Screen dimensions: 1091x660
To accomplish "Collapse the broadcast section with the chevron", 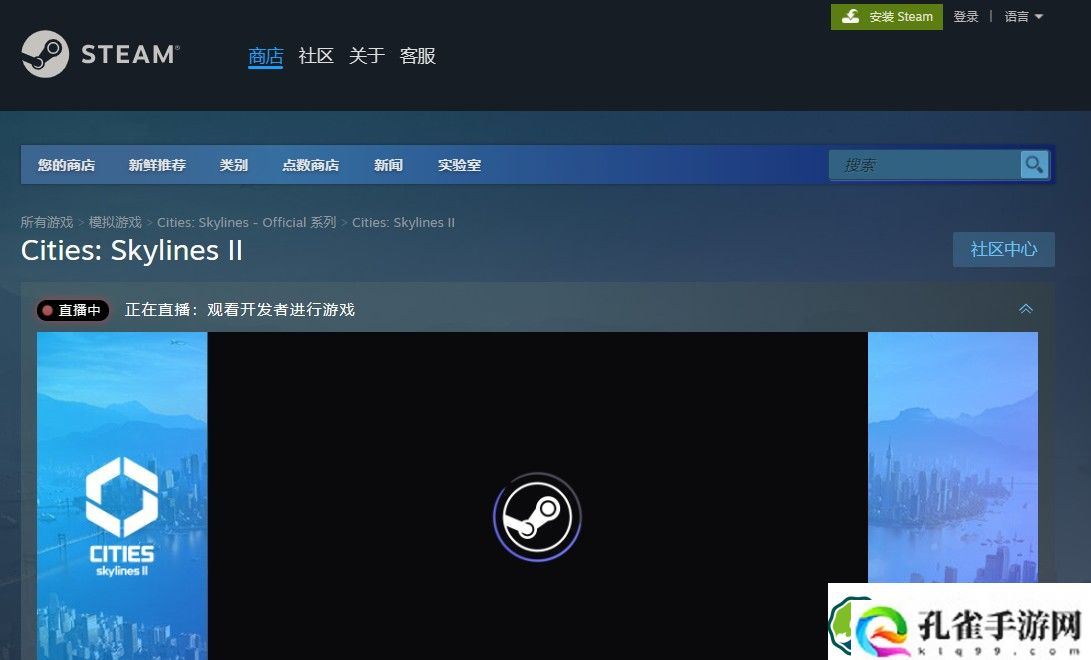I will 1026,309.
